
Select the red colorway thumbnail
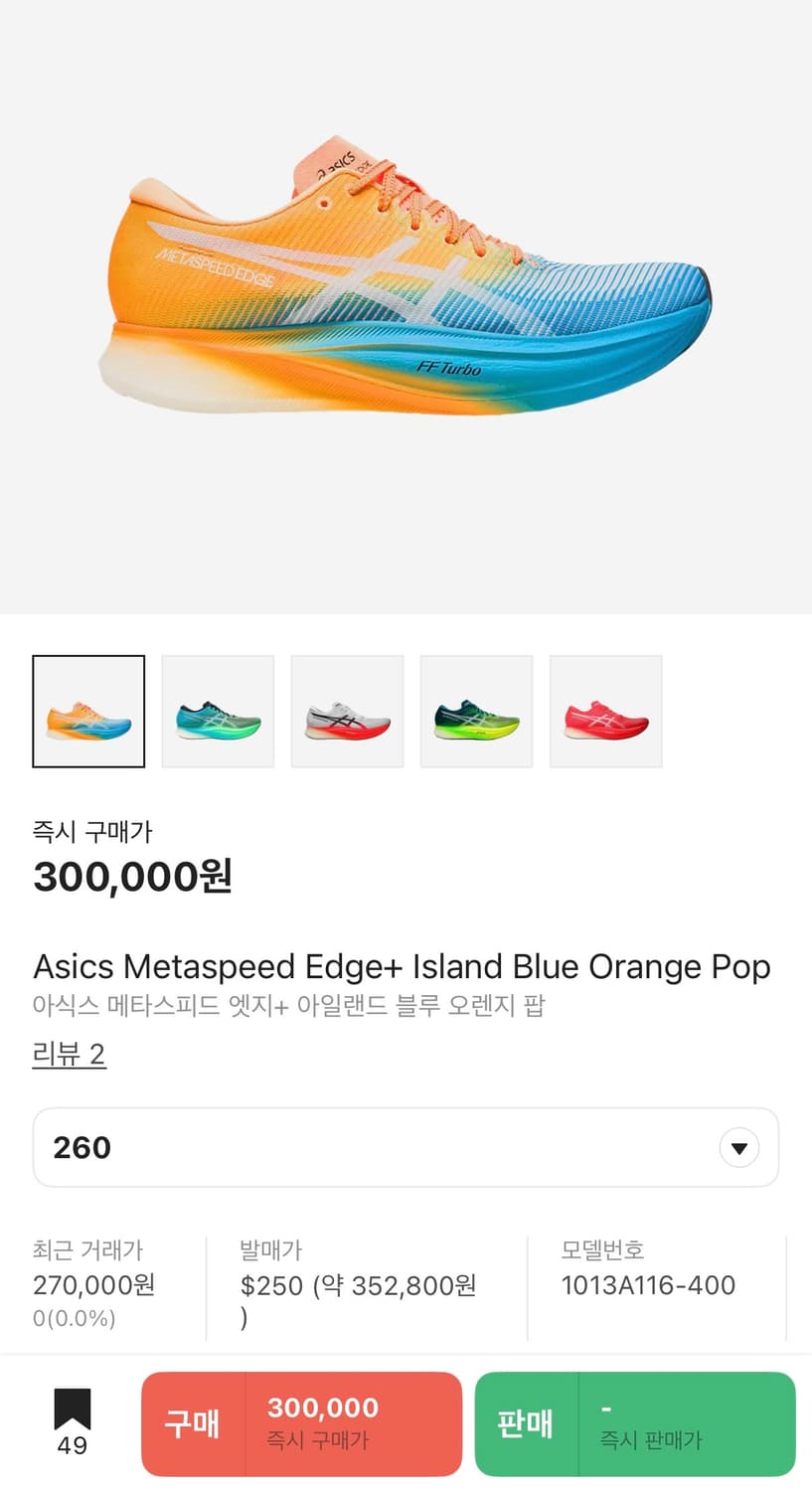(605, 712)
